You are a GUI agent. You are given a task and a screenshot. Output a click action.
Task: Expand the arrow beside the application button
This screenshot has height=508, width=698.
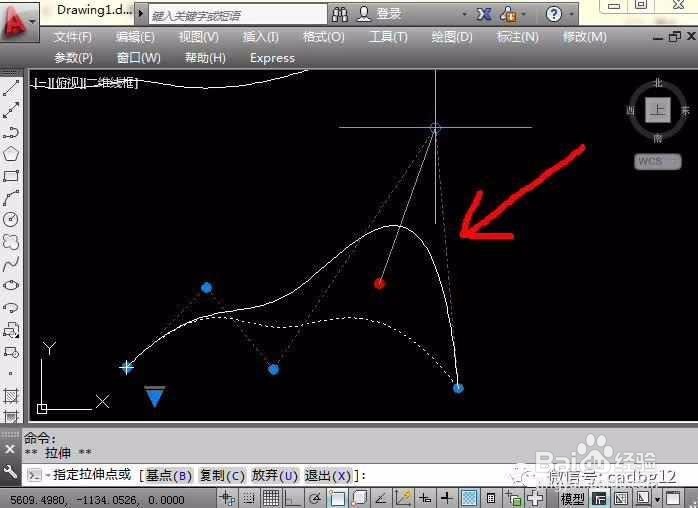click(32, 21)
